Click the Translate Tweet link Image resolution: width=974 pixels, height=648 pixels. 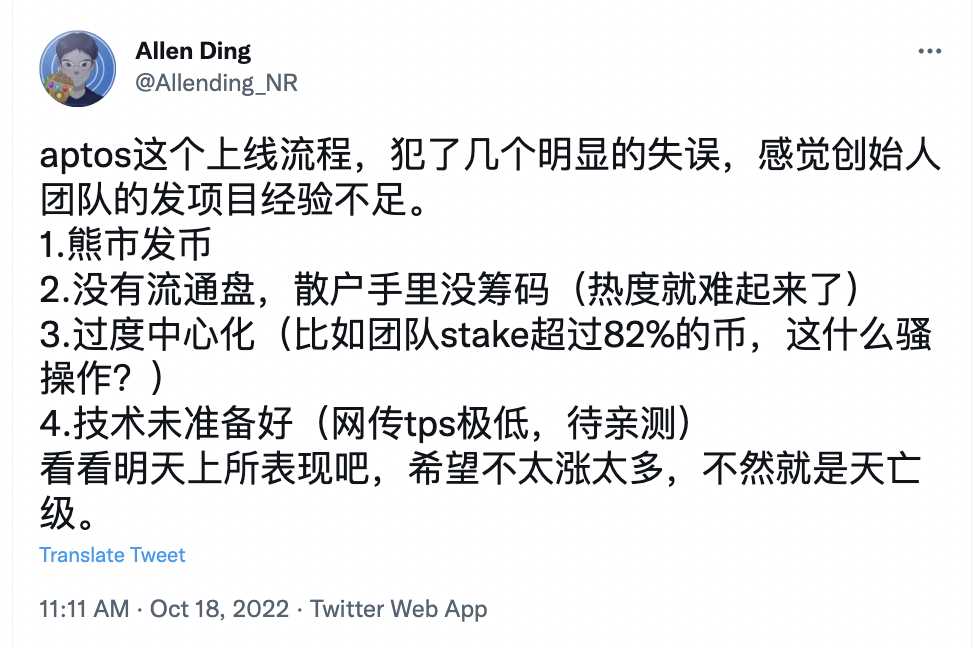coord(112,555)
